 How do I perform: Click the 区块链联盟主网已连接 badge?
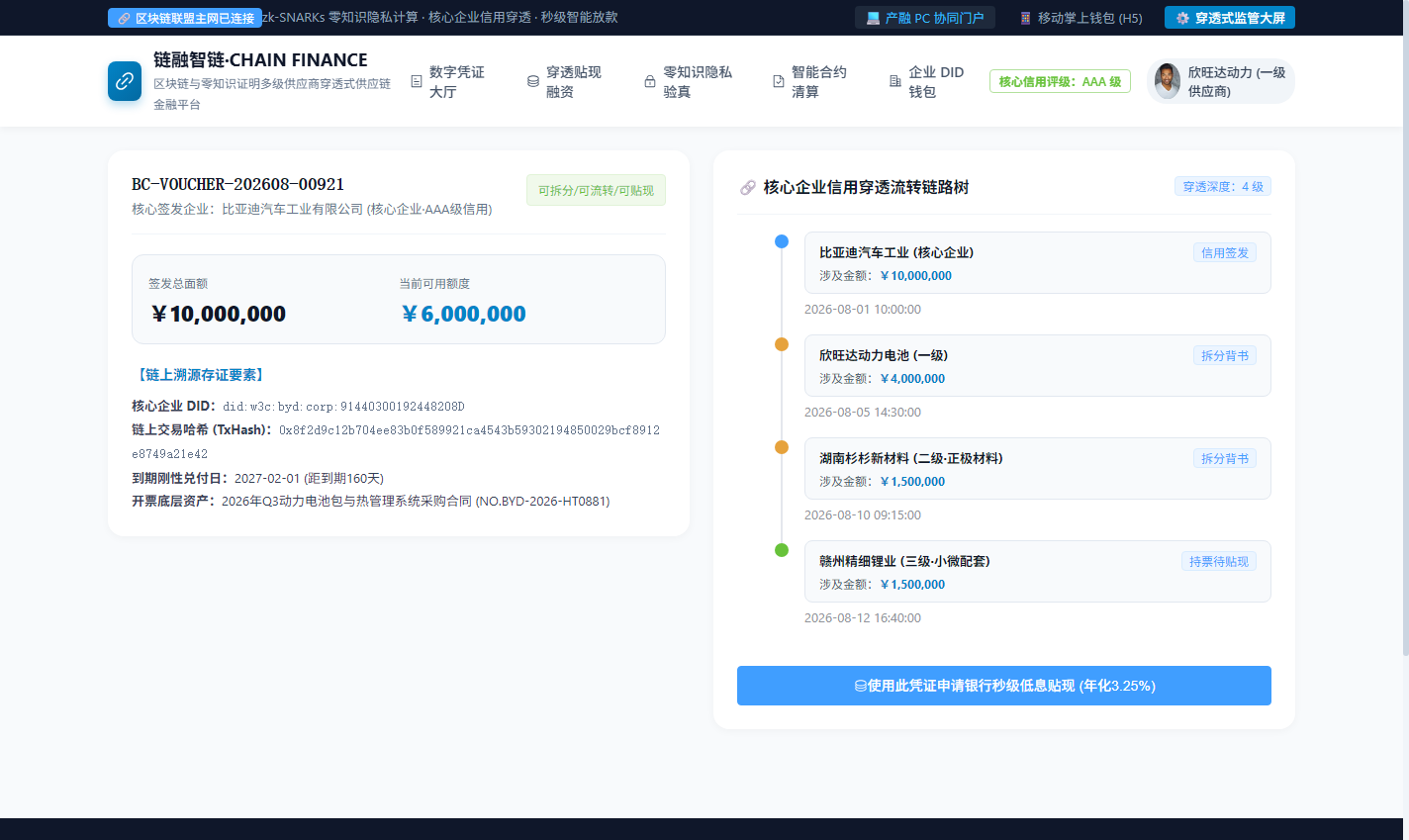tap(185, 18)
